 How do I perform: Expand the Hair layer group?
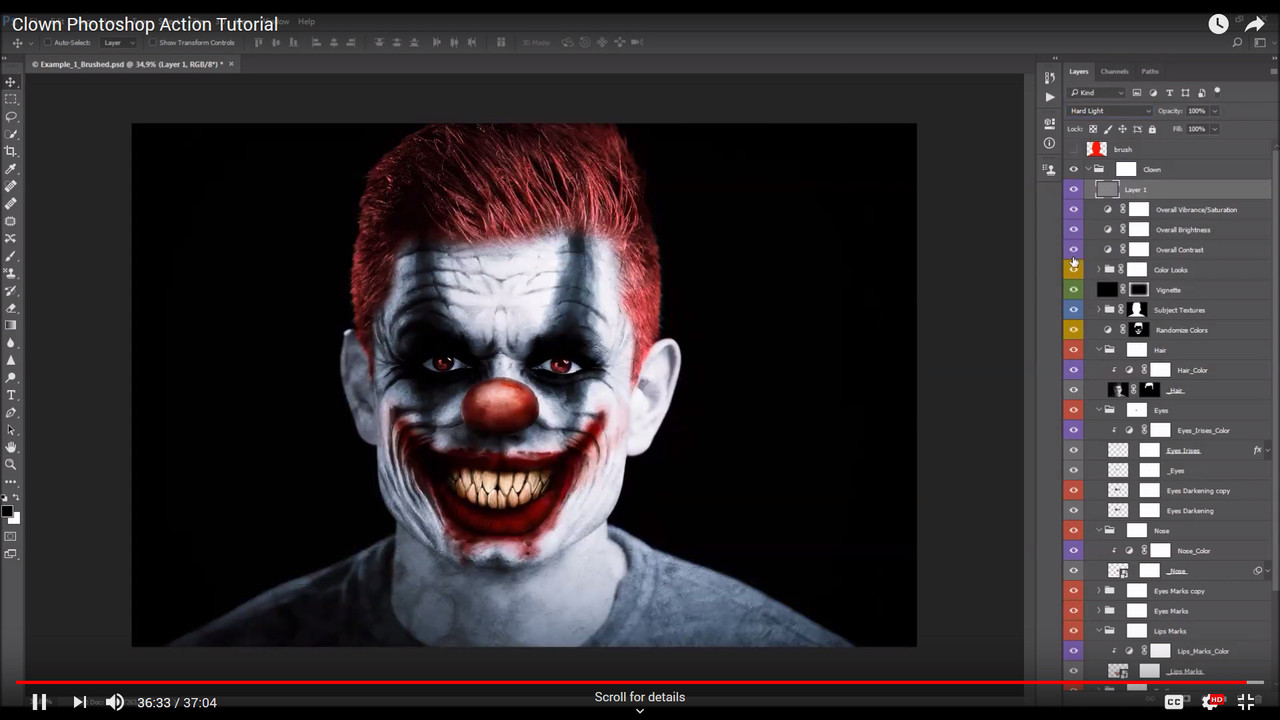coord(1098,349)
